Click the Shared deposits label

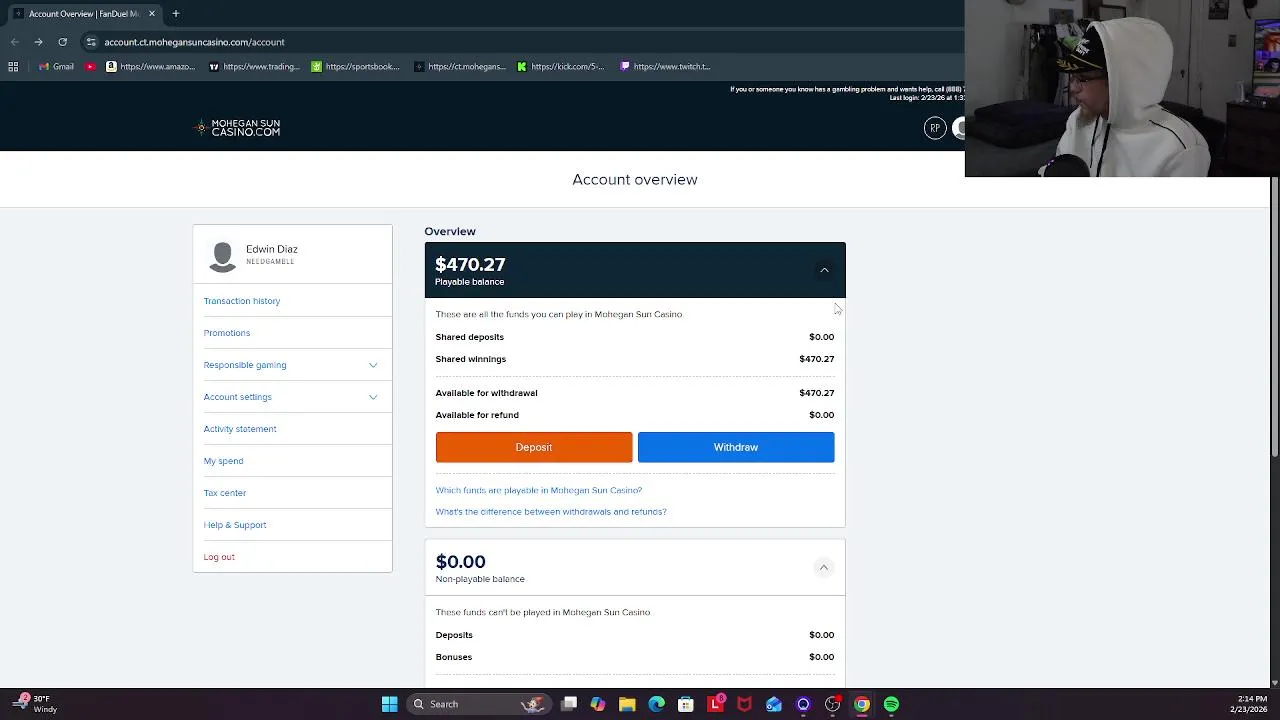pyautogui.click(x=470, y=337)
